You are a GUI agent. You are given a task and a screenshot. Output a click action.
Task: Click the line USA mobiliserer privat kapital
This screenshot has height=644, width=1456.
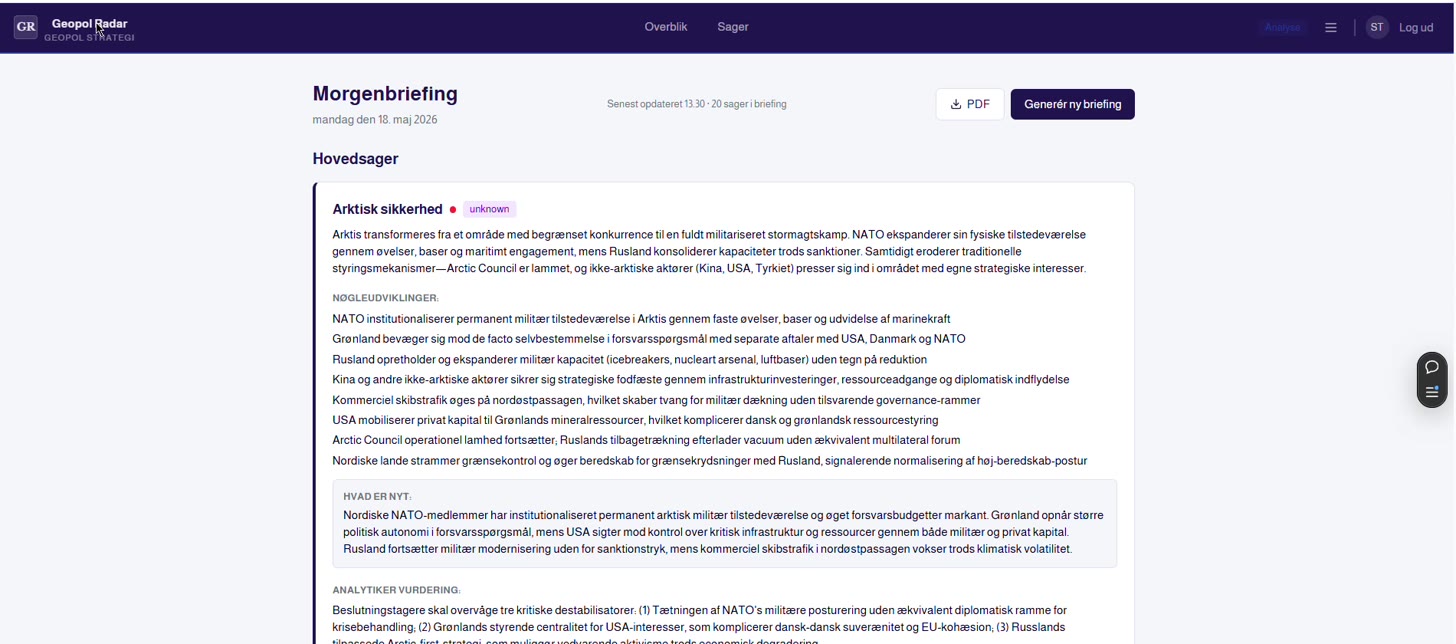pyautogui.click(x=635, y=420)
